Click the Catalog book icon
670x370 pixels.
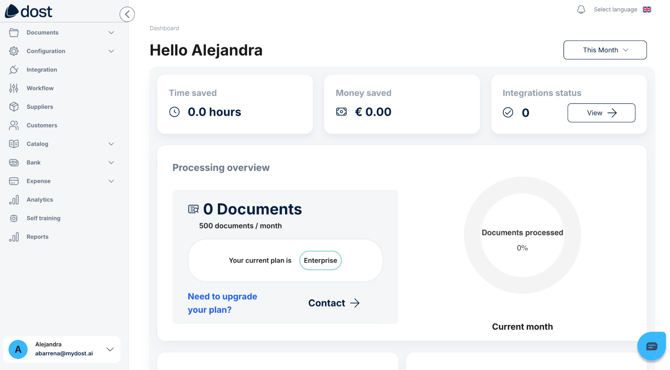(x=14, y=144)
